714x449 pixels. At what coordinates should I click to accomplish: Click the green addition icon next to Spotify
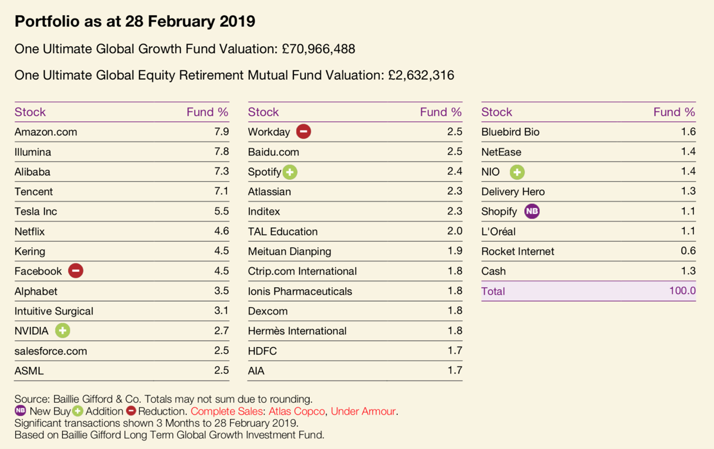290,172
